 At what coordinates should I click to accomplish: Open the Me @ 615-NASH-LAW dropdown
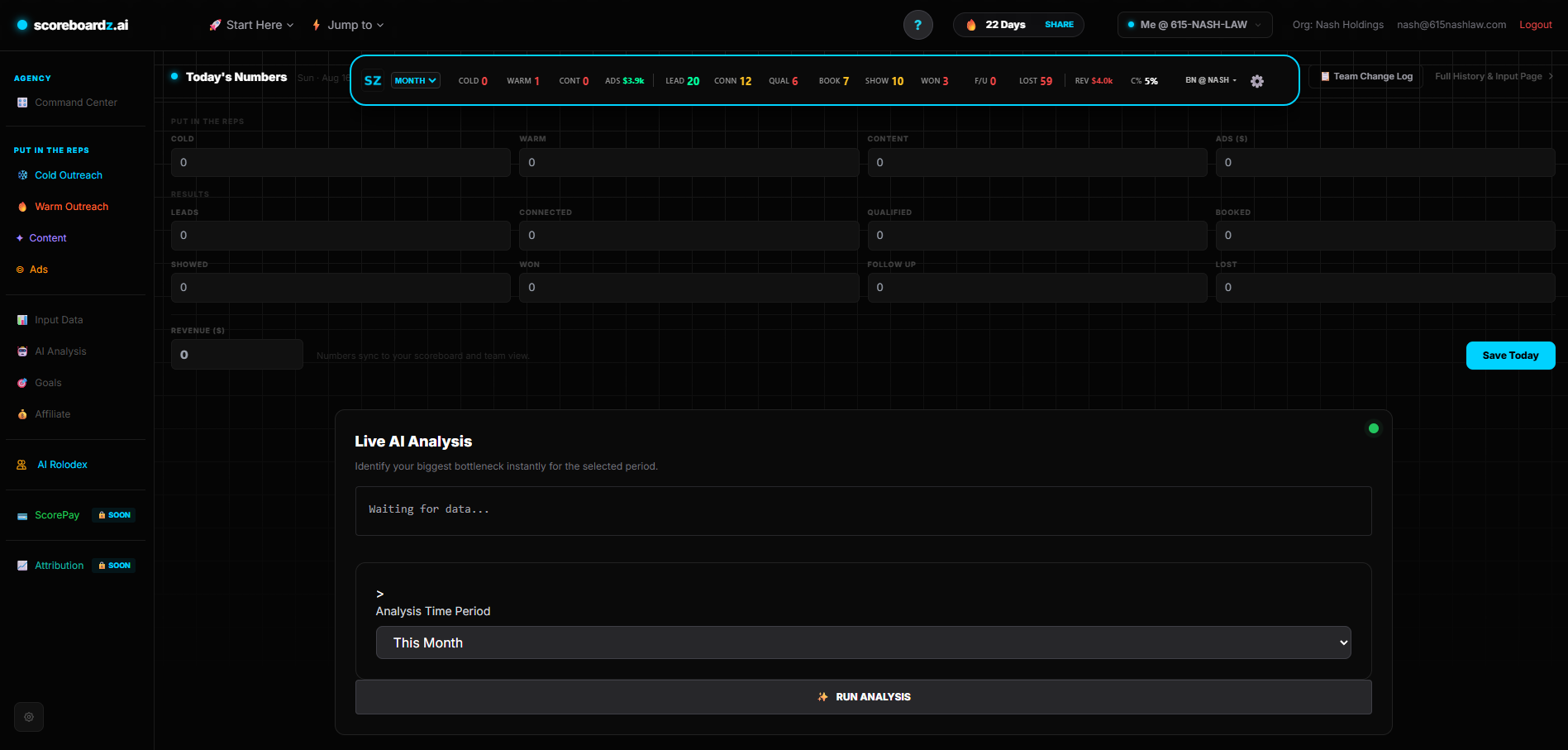(1194, 25)
